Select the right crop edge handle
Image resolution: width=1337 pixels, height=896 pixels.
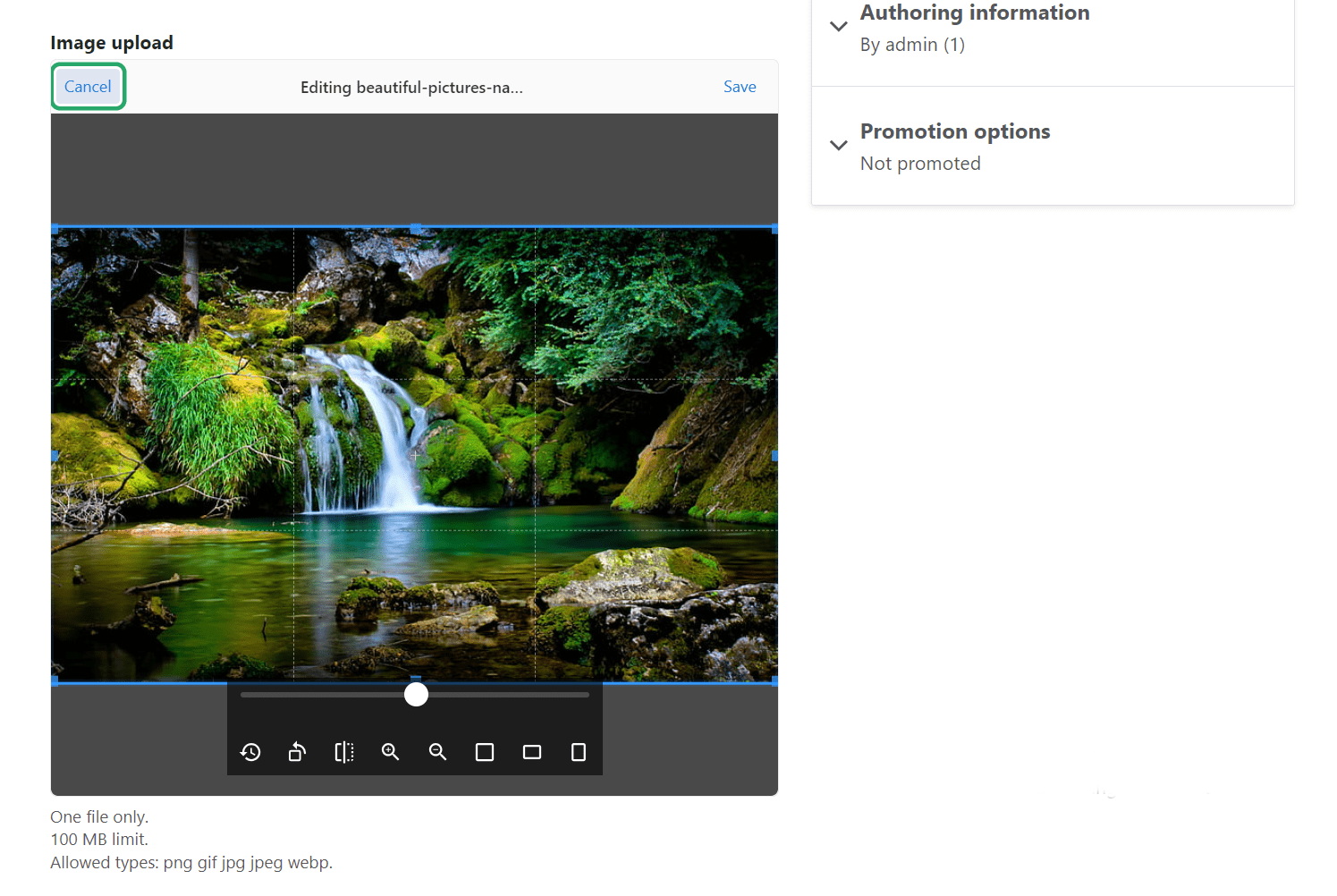(773, 454)
